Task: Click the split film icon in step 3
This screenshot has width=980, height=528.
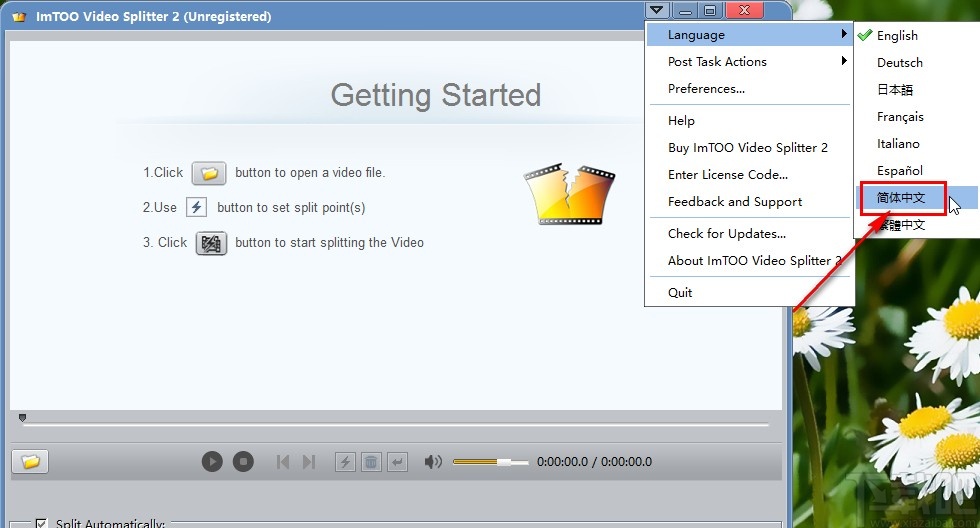Action: [211, 243]
